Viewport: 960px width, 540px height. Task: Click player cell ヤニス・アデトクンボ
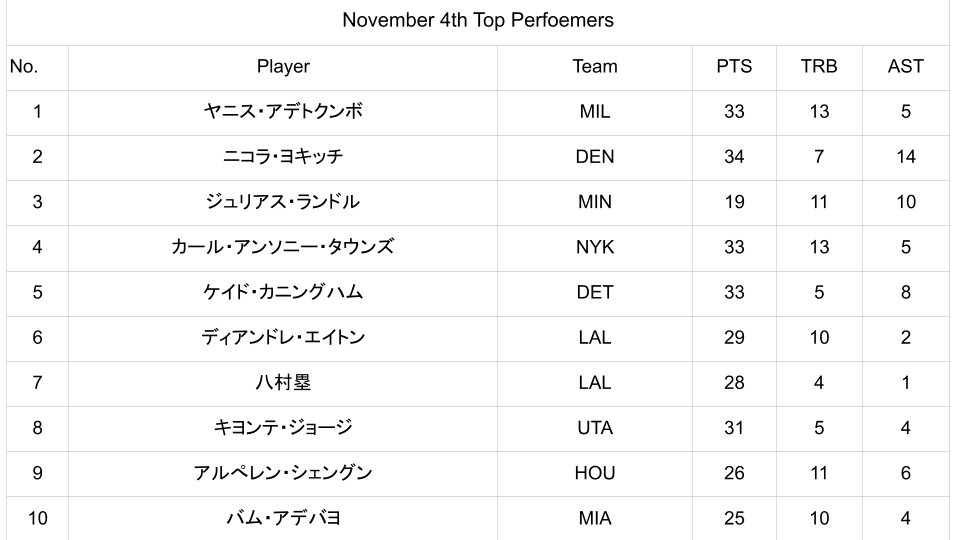click(283, 112)
